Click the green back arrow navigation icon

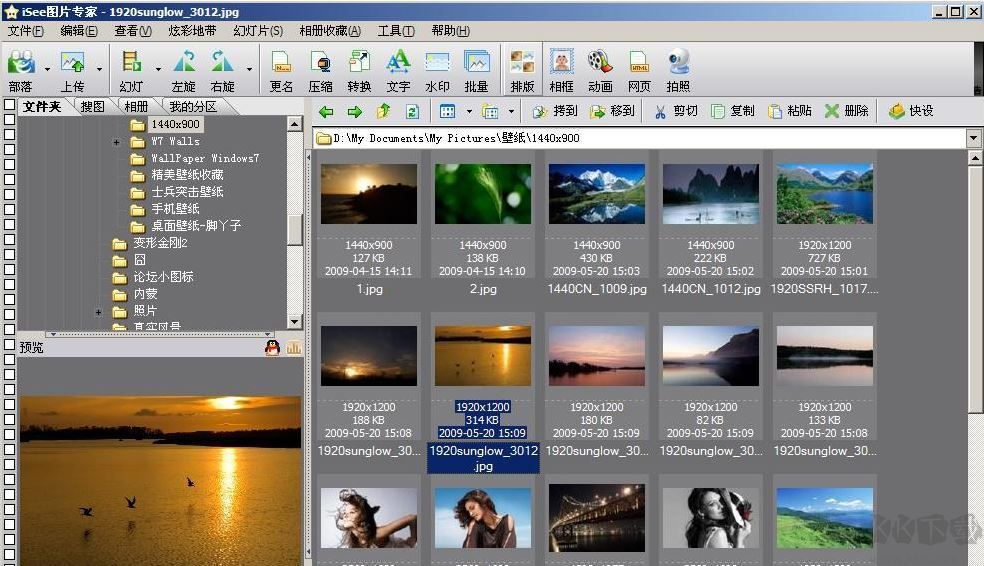pyautogui.click(x=326, y=111)
